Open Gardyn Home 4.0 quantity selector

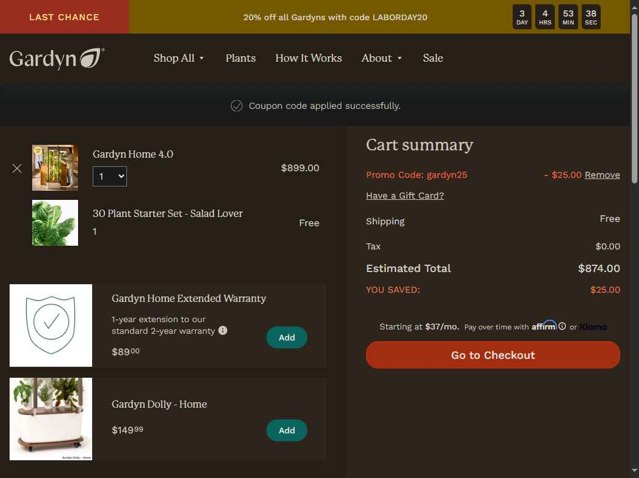point(110,176)
